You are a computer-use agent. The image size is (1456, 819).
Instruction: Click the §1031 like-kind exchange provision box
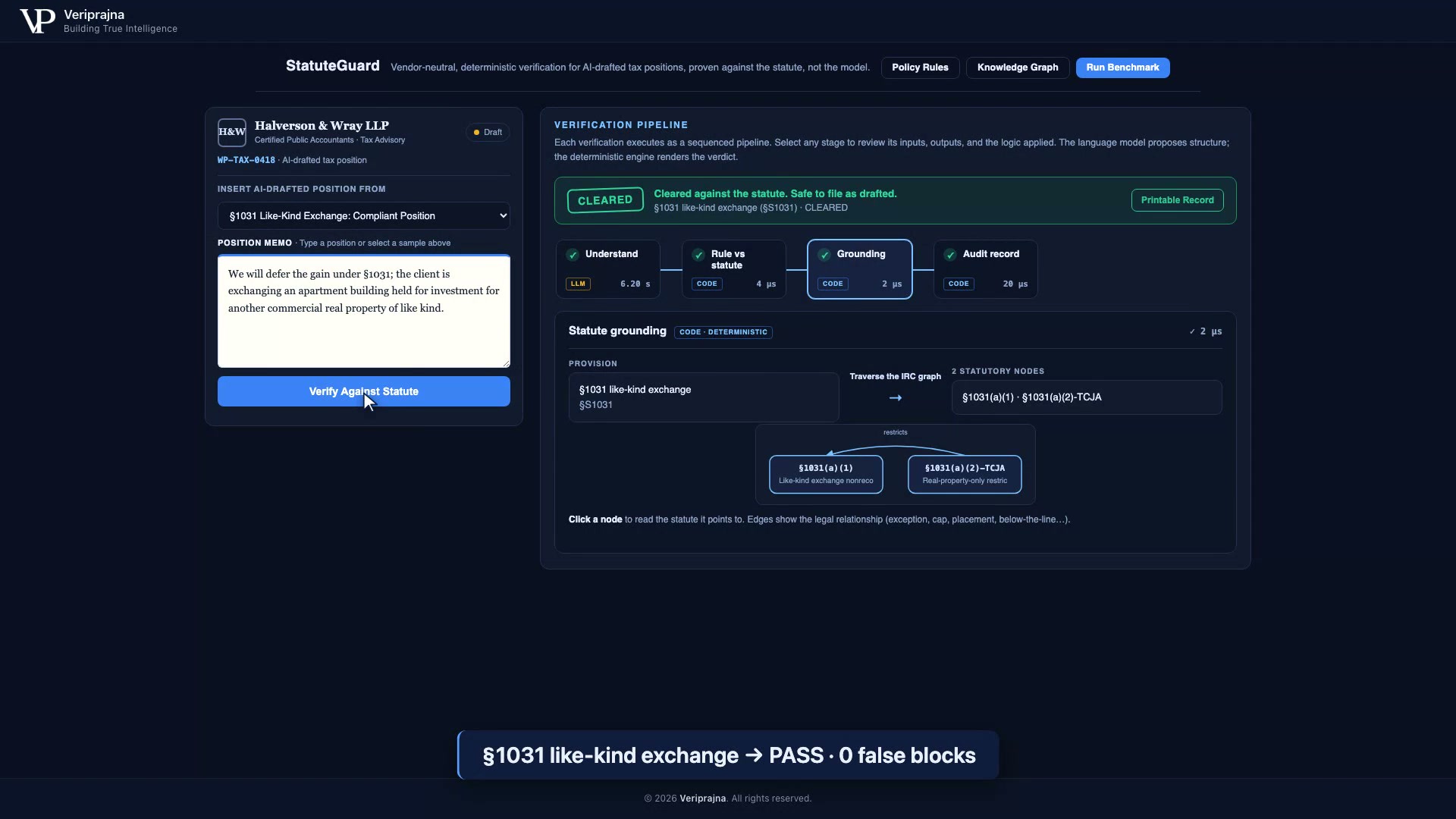(704, 397)
